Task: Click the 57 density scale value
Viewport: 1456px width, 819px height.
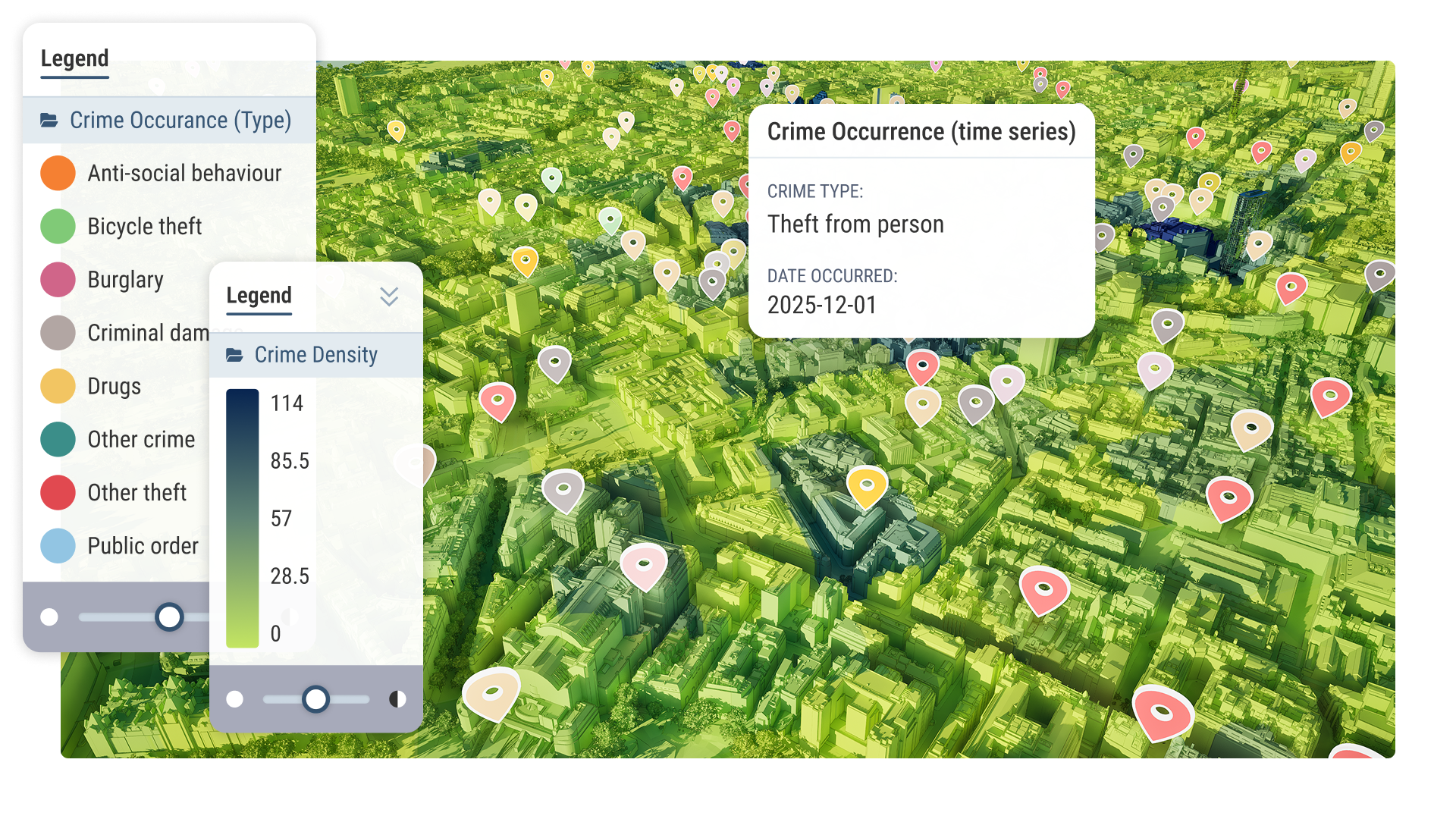Action: (x=281, y=519)
